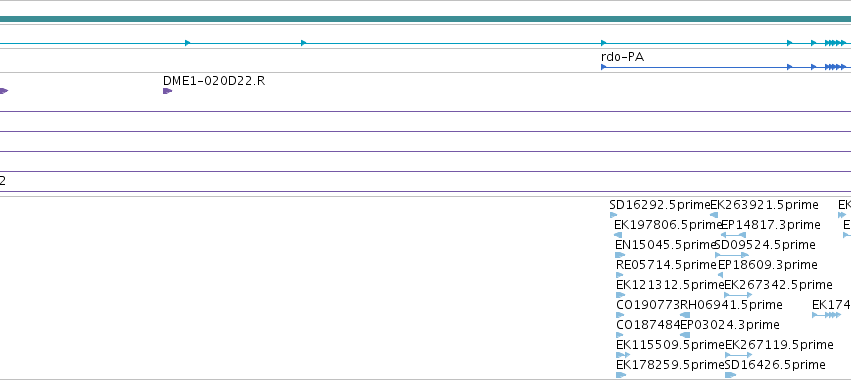The image size is (851, 380).
Task: Open the EP03024.3prime EST label
Action: 729,325
